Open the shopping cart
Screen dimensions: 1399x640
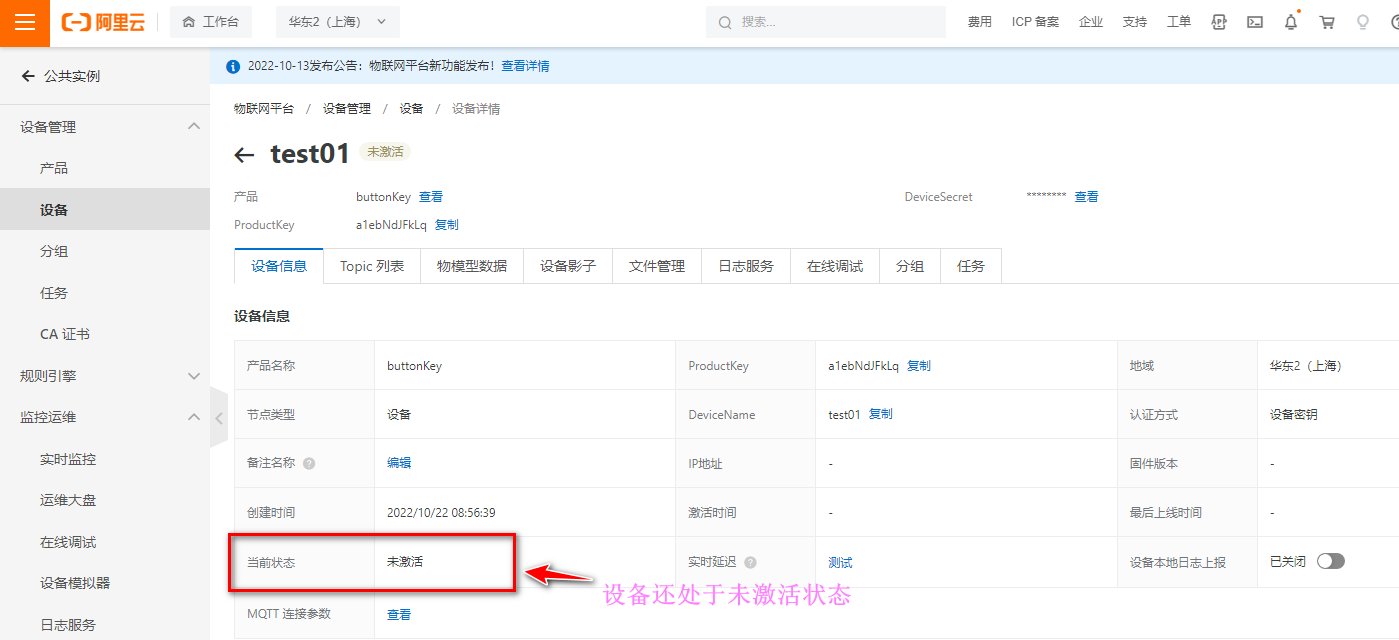point(1327,22)
